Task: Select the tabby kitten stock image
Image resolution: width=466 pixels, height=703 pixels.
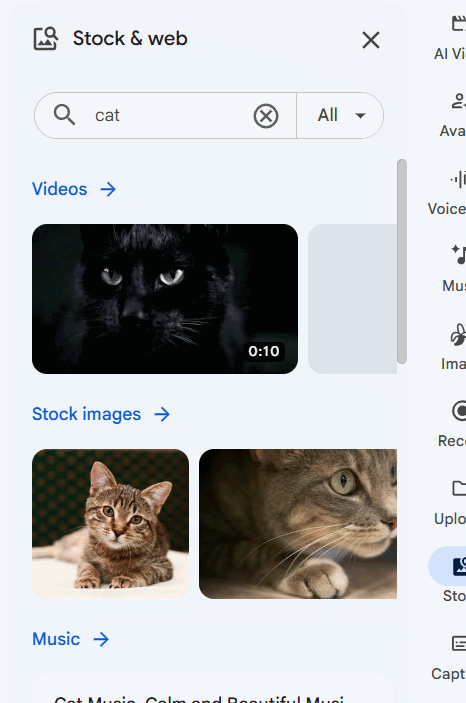Action: click(110, 524)
